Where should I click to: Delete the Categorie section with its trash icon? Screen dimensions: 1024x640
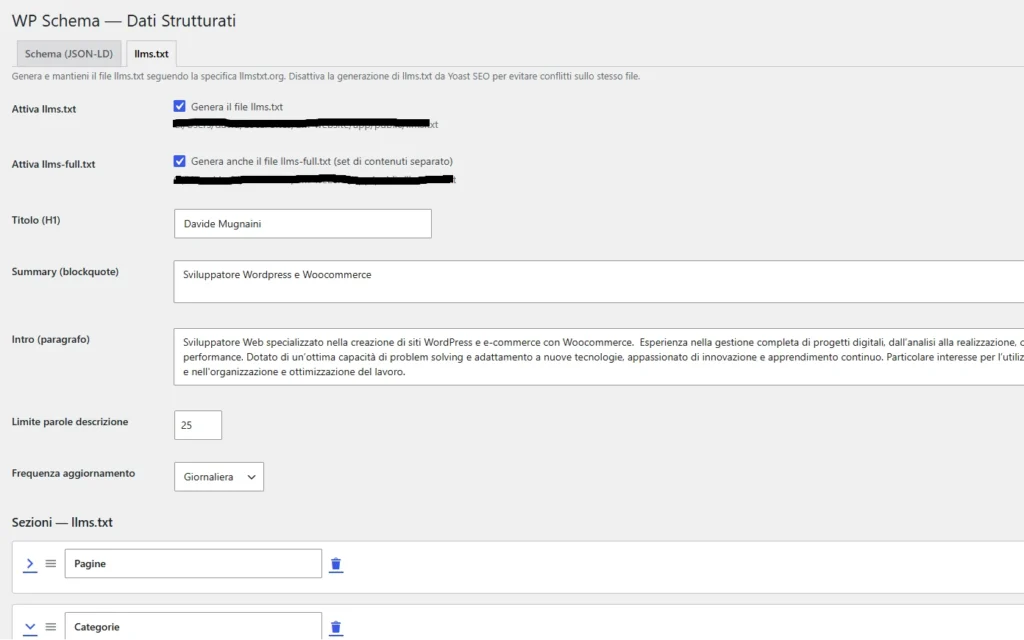pos(336,628)
